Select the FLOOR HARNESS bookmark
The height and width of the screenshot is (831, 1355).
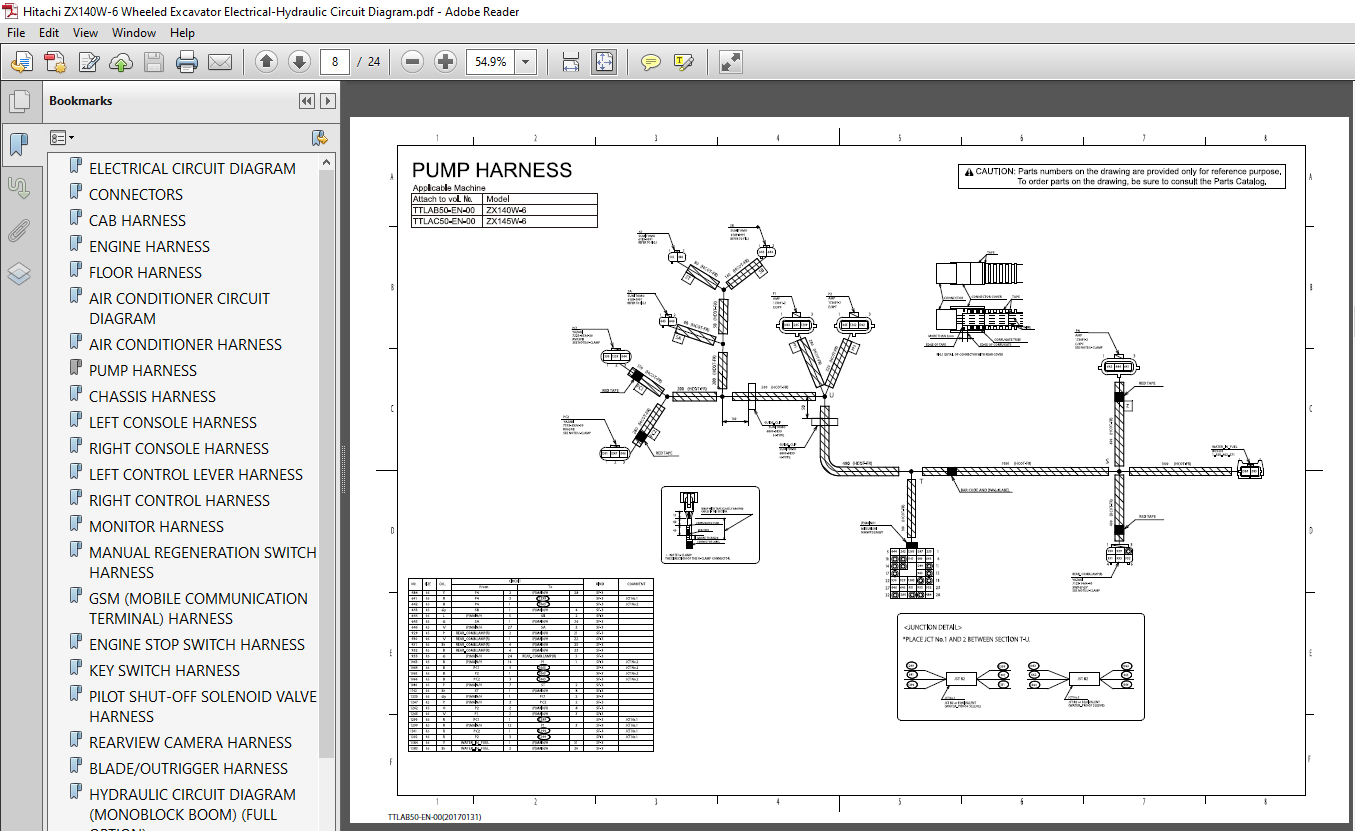(145, 273)
